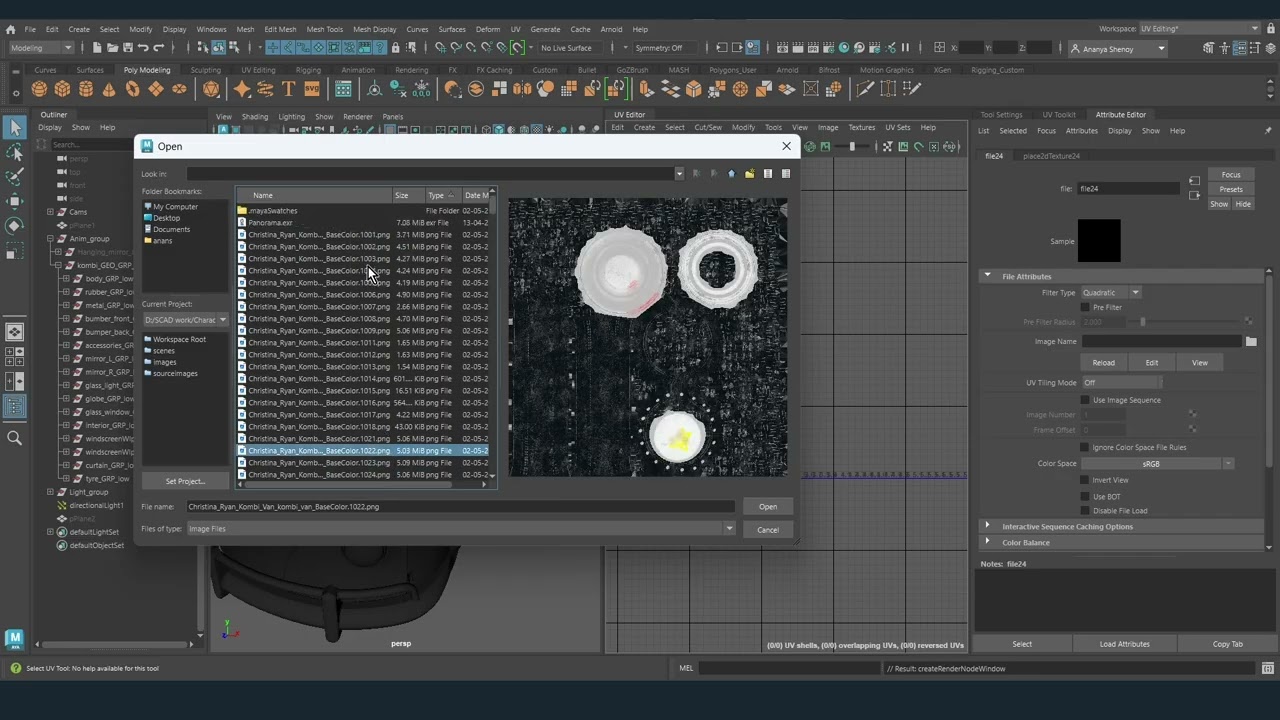Screen dimensions: 1280x720
Task: Create new folder icon in Open dialog
Action: click(x=749, y=174)
